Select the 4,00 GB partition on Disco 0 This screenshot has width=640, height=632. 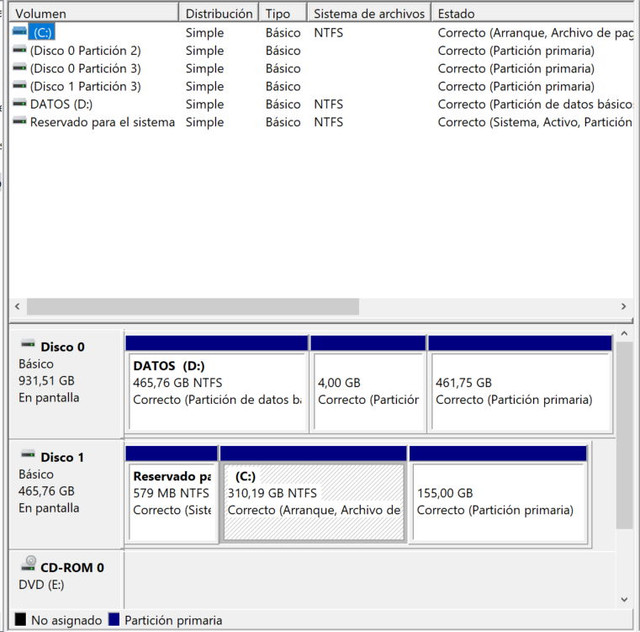[368, 384]
